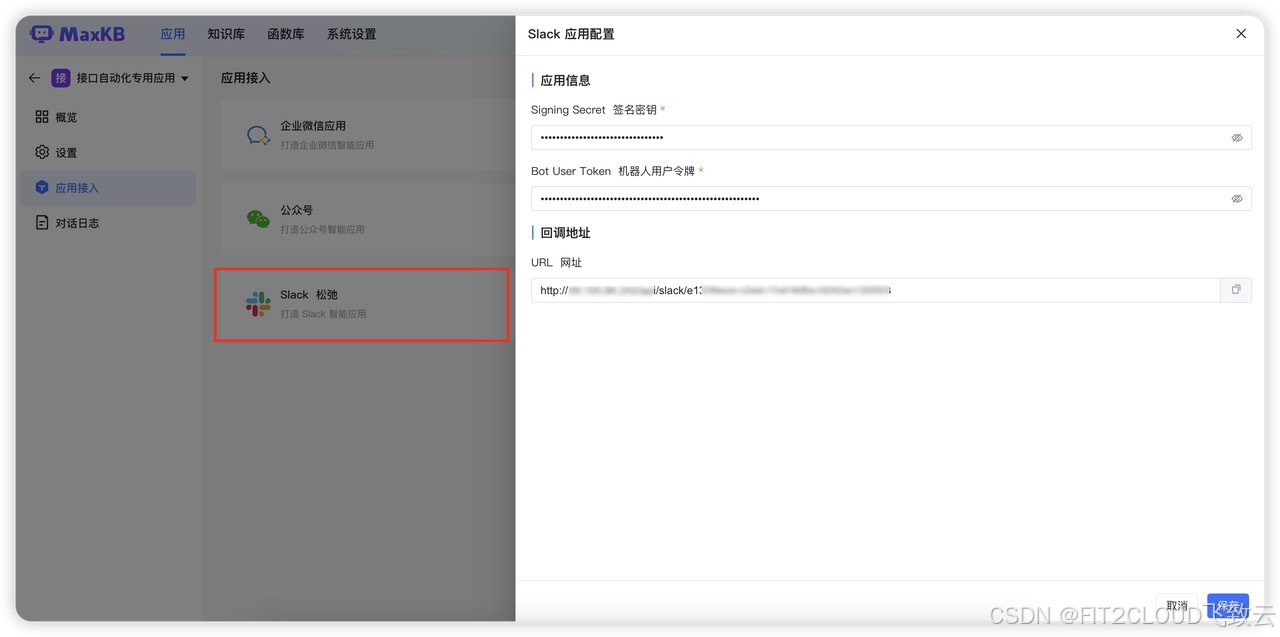Open the 概览 sidebar item
Image resolution: width=1280 pixels, height=637 pixels.
tap(108, 117)
